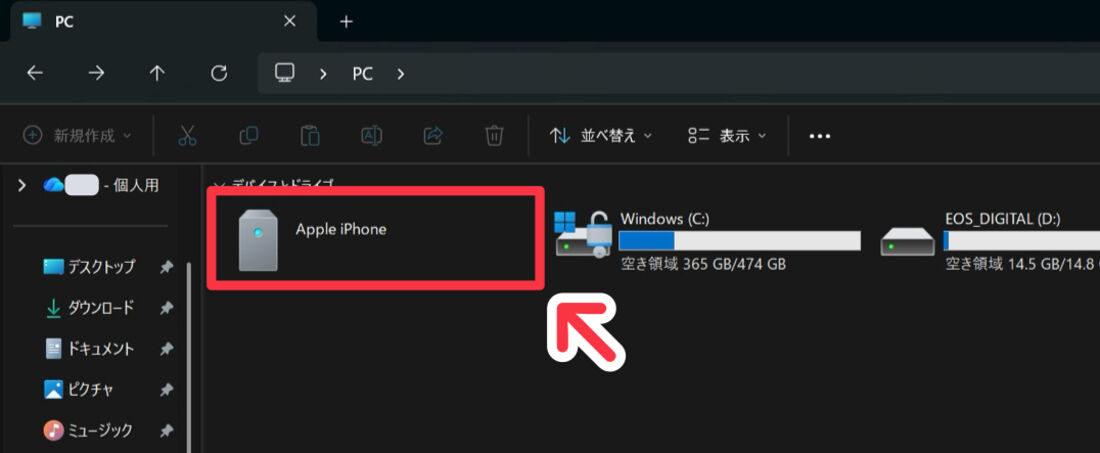Unpin ピクチャ via its pin icon
Image resolution: width=1100 pixels, height=453 pixels.
click(x=166, y=389)
